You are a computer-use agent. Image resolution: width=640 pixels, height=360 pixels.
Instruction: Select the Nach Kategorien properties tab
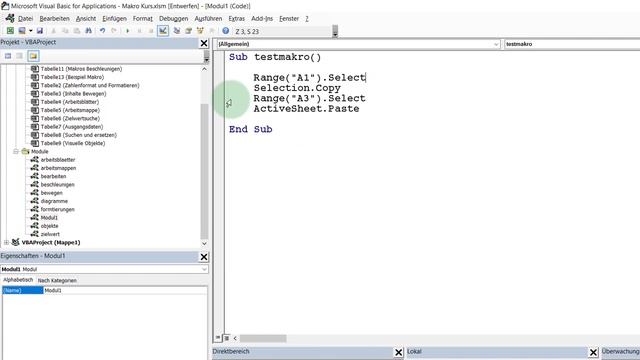tap(57, 280)
